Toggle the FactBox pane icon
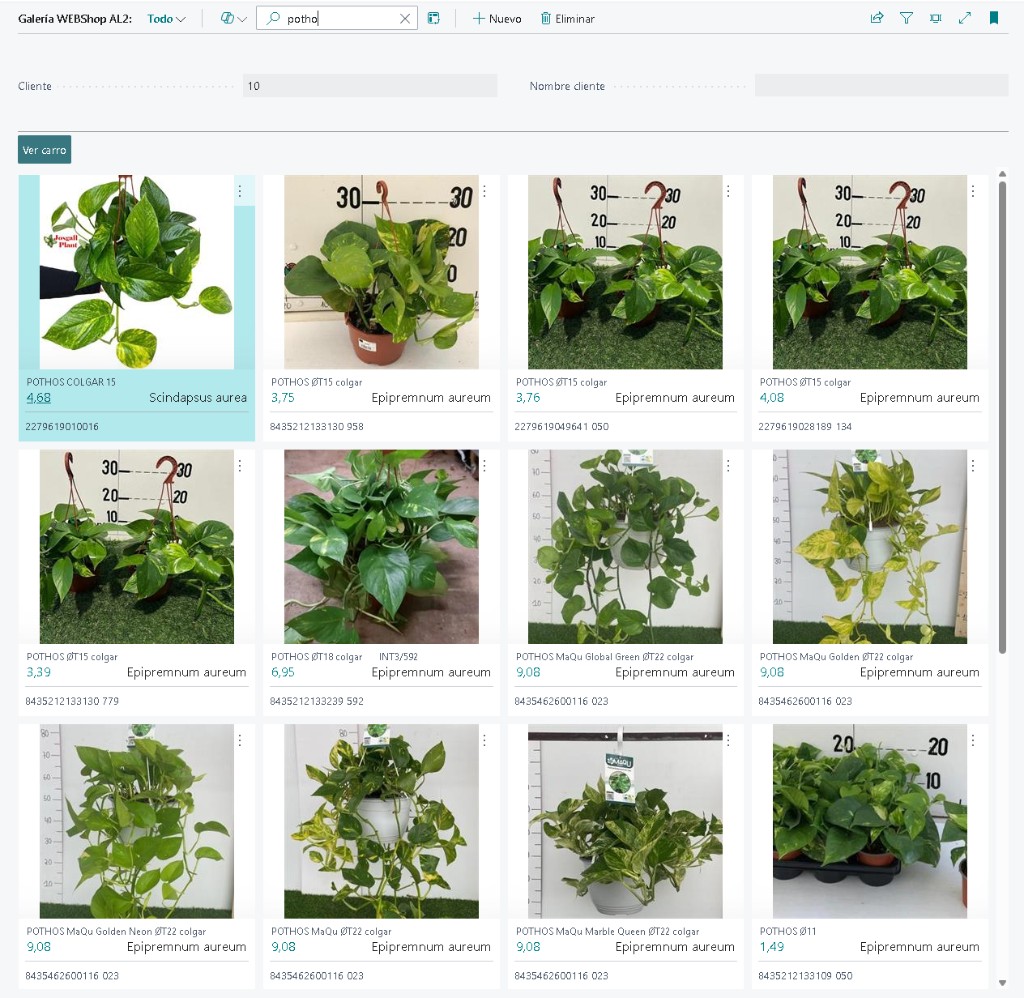This screenshot has width=1024, height=998. click(x=936, y=18)
